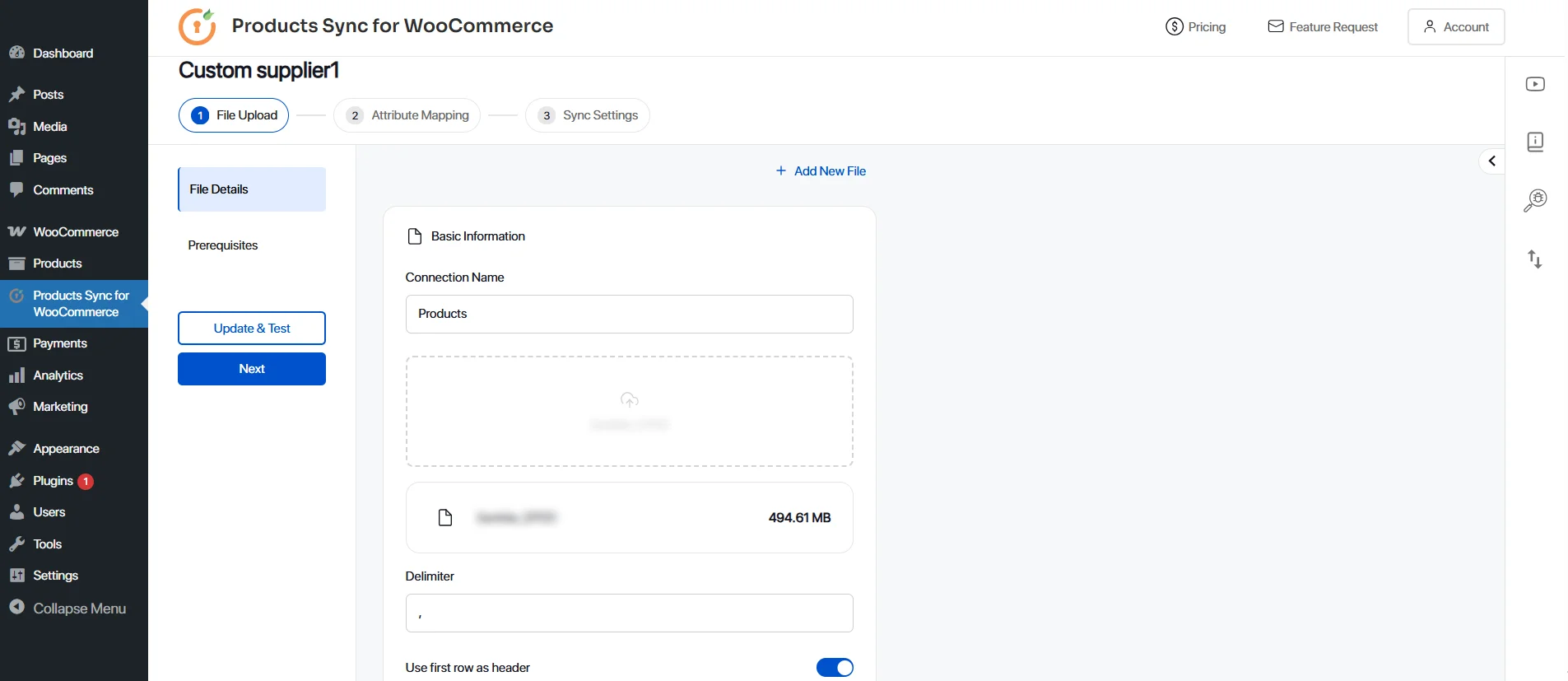Screen dimensions: 1568x681
Task: Open the documentation info icon in right panel
Action: click(1535, 142)
